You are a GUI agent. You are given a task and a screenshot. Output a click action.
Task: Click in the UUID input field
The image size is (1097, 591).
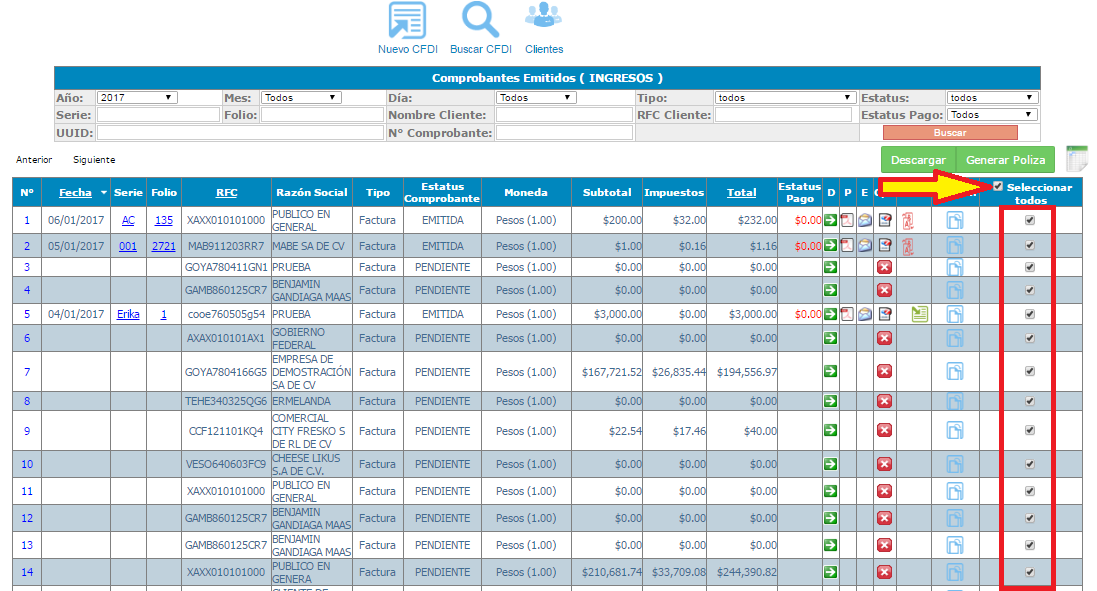pos(240,133)
